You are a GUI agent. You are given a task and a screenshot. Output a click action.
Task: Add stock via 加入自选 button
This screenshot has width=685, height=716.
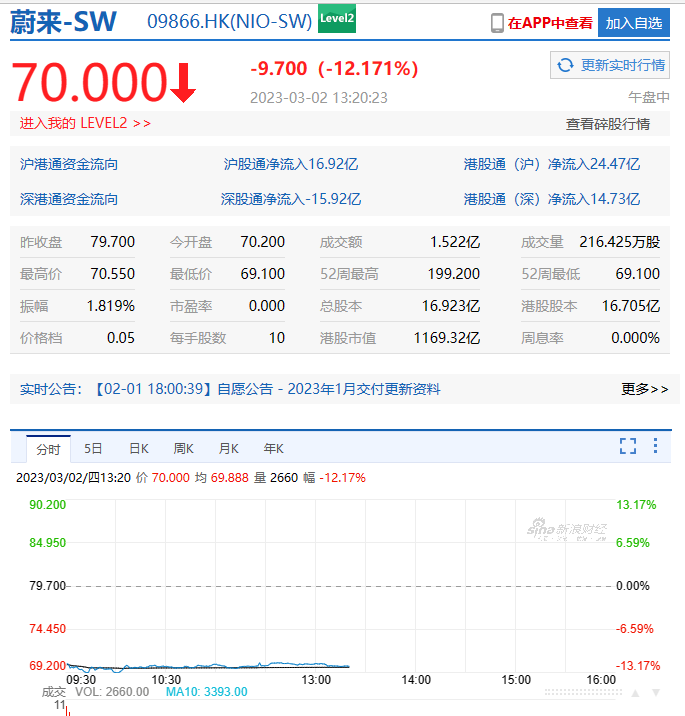(x=634, y=23)
